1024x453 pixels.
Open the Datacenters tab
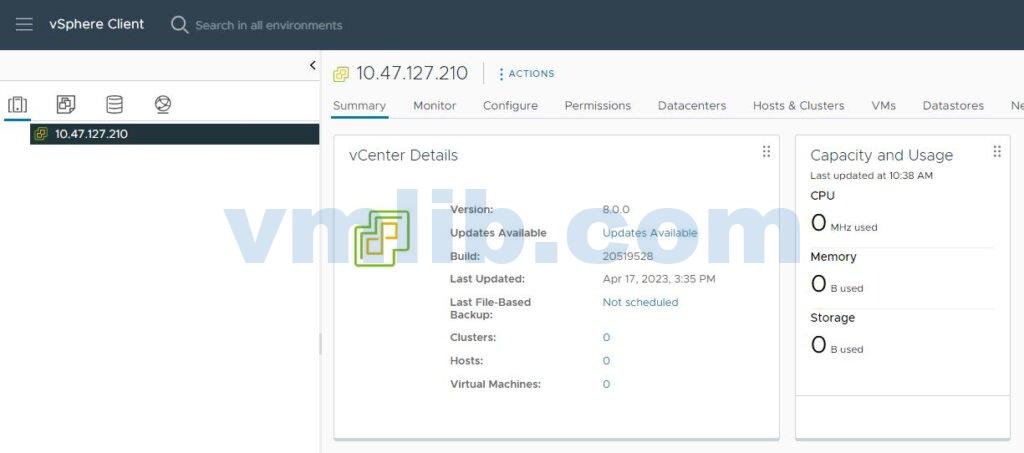(x=692, y=106)
